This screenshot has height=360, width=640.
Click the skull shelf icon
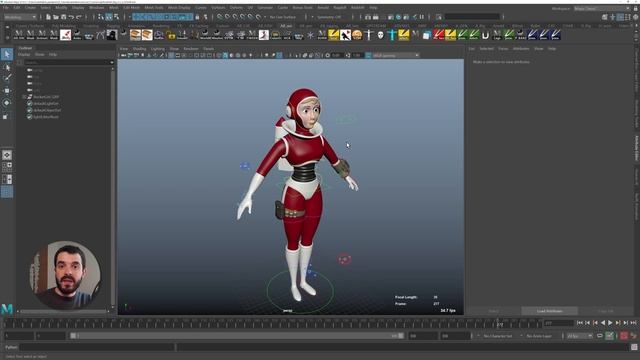(380, 35)
